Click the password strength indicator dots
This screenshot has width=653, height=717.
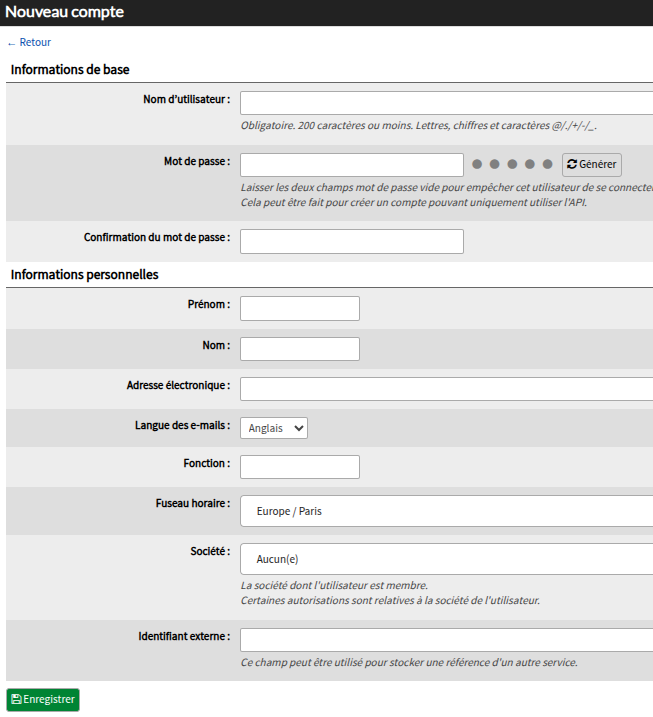pos(512,164)
